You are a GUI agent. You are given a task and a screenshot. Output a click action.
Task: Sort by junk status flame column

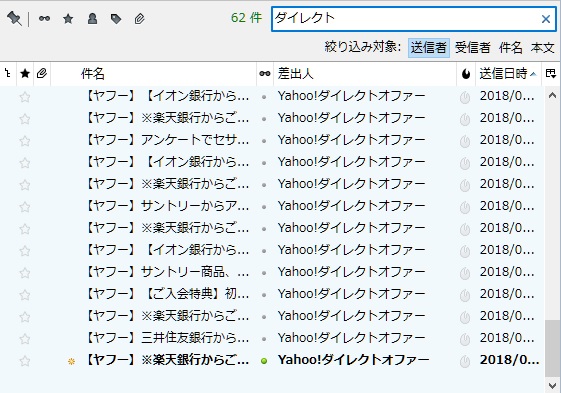click(465, 74)
